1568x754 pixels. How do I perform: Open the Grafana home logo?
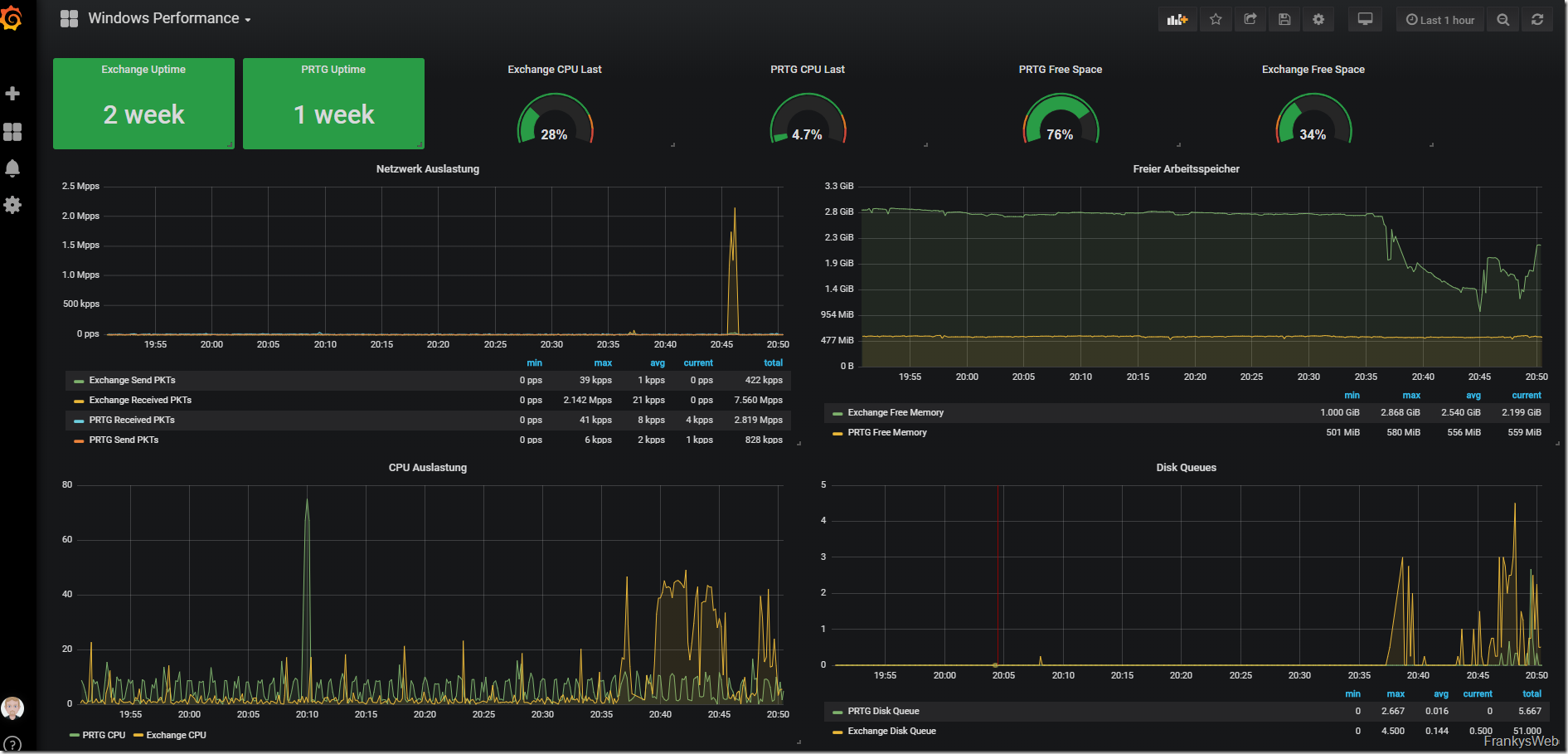tap(12, 17)
